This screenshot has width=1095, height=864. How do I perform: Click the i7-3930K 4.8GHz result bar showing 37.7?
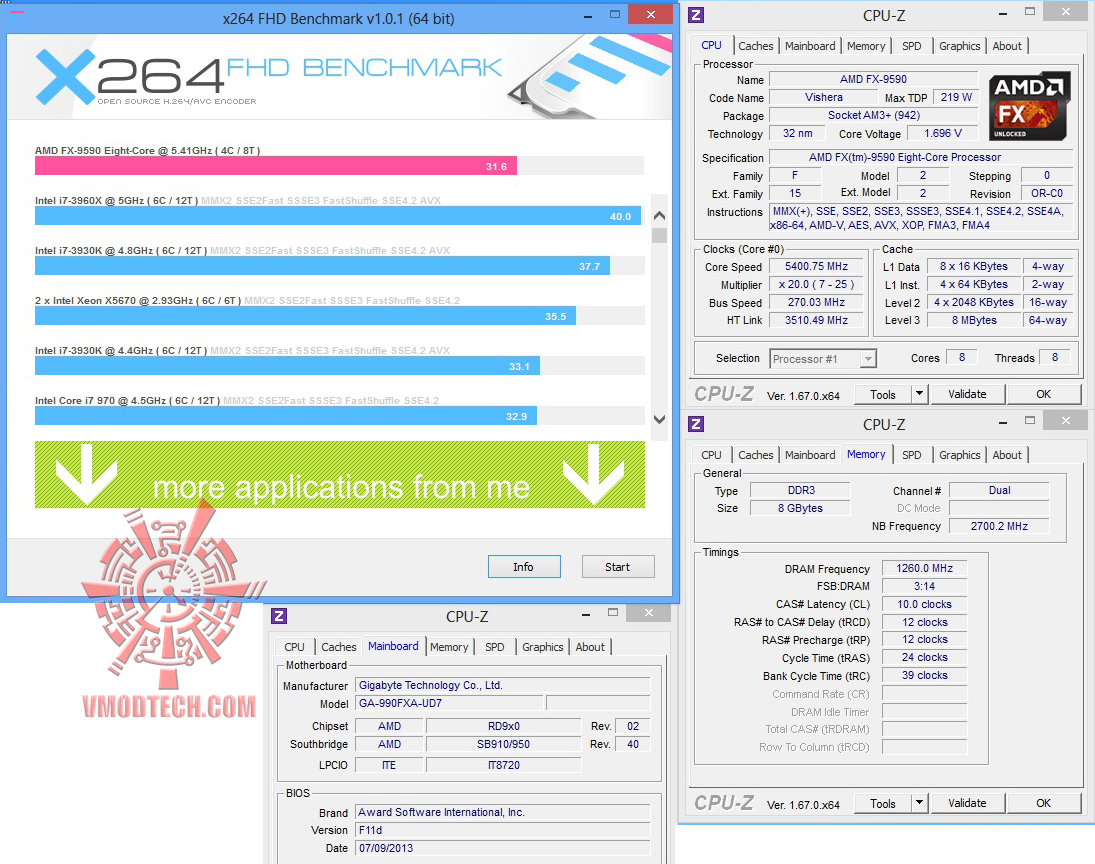tap(322, 265)
